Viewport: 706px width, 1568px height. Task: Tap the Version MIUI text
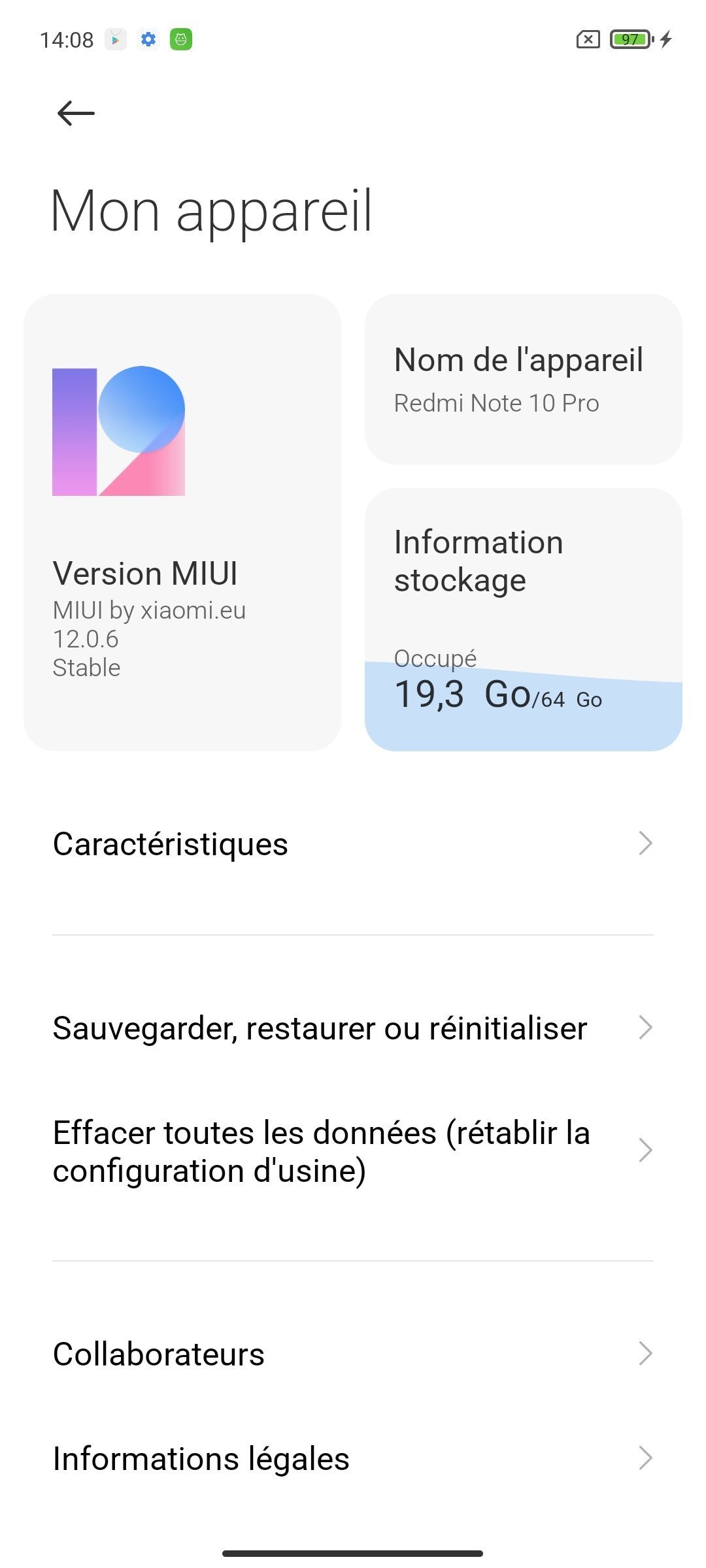[x=145, y=574]
